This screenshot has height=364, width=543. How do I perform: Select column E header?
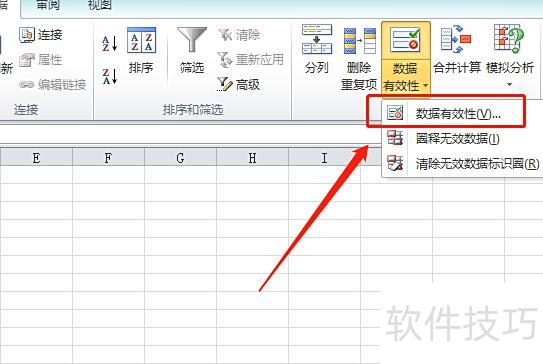click(36, 158)
